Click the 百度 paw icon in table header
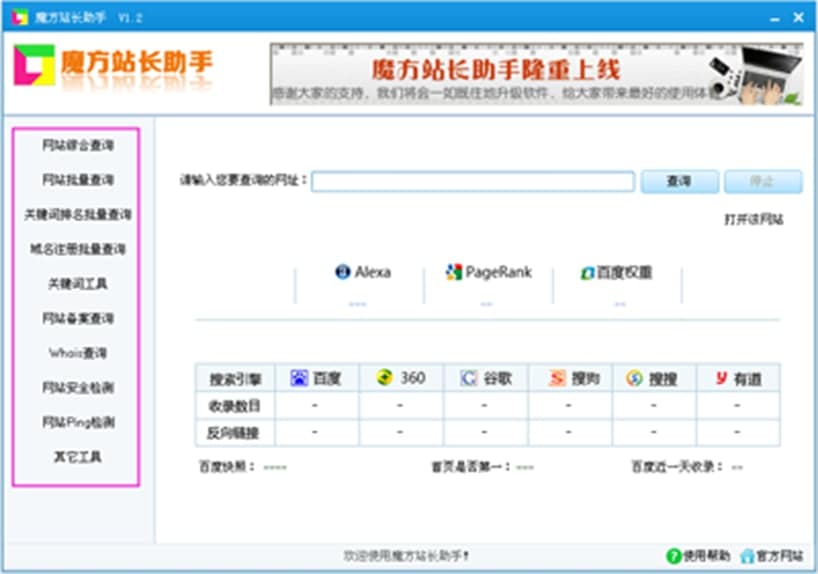The height and width of the screenshot is (574, 818). coord(299,378)
